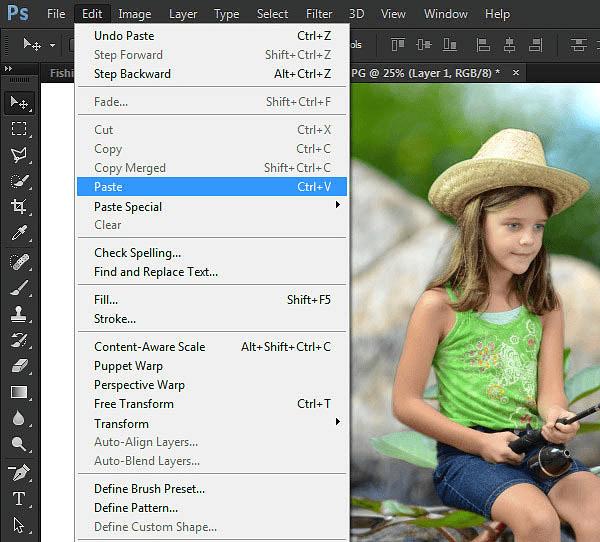This screenshot has width=600, height=542.
Task: Select the Eyedropper tool
Action: tap(19, 232)
